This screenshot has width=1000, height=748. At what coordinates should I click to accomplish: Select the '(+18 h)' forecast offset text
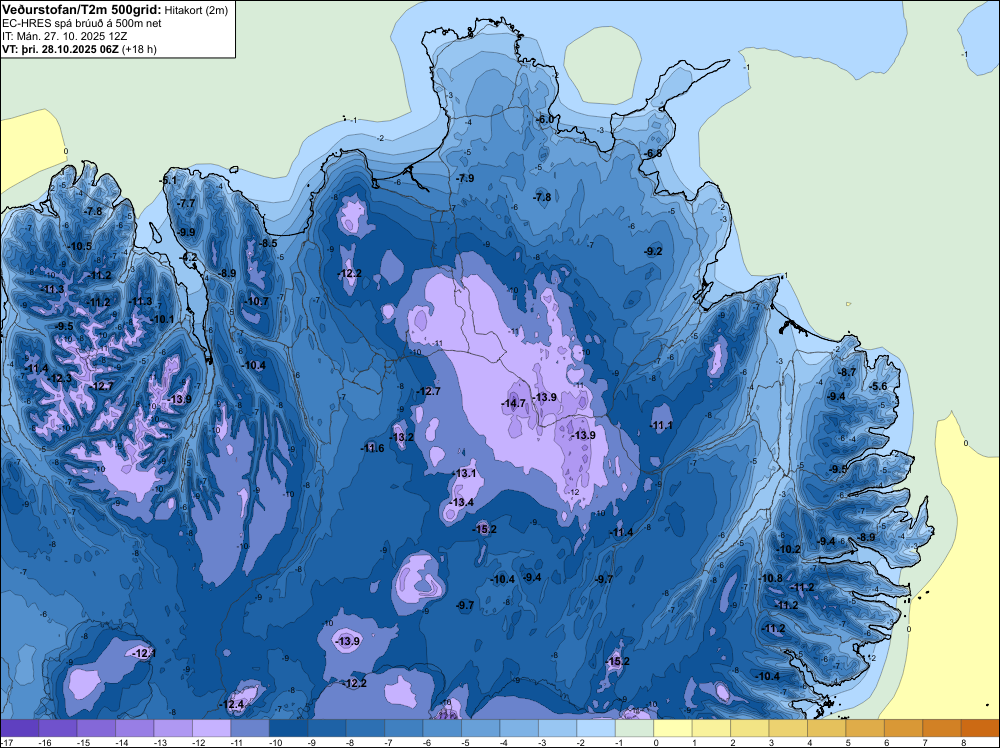(138, 49)
